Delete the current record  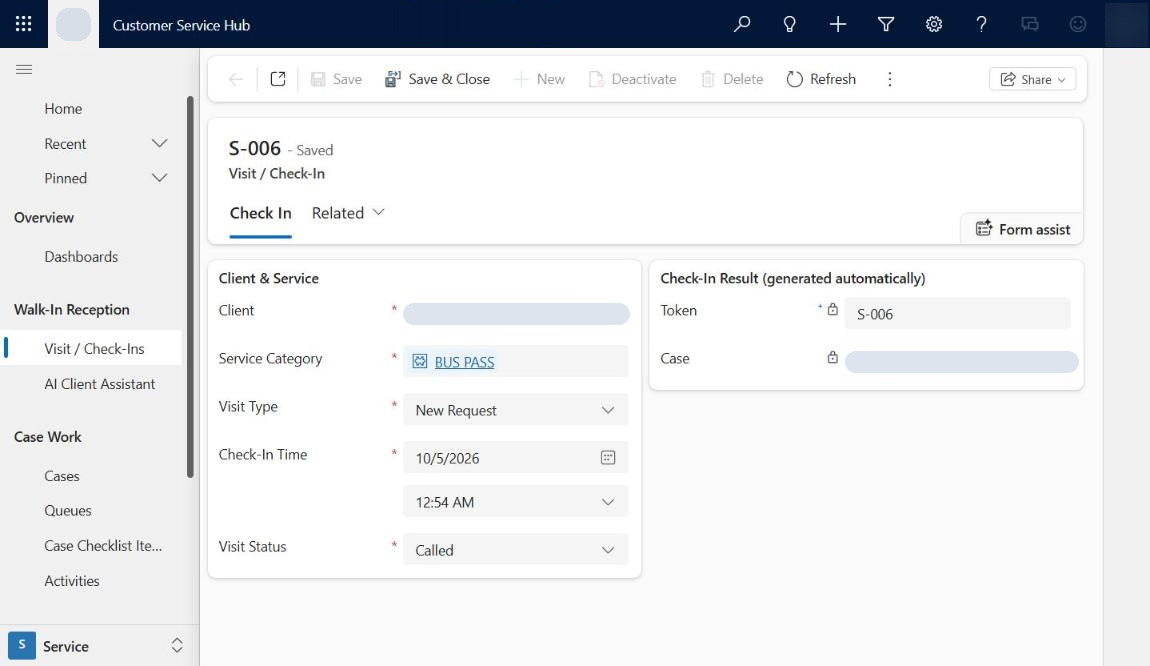point(732,79)
